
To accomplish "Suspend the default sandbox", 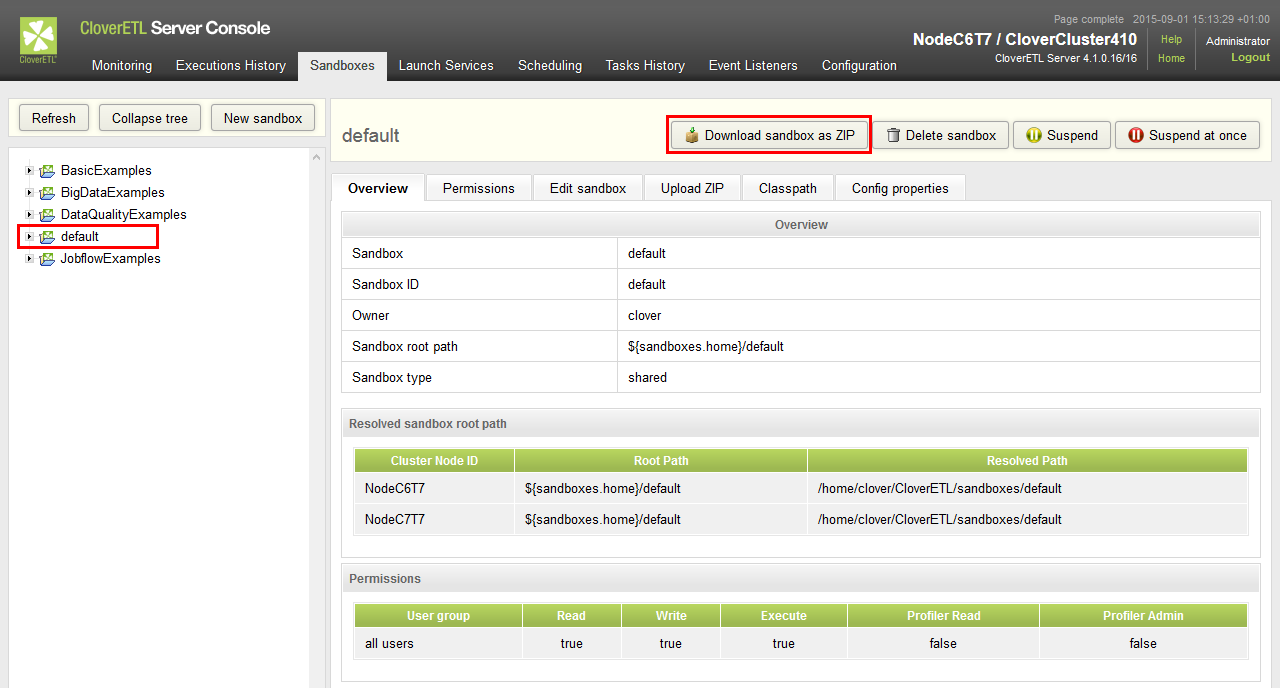I will [1062, 135].
